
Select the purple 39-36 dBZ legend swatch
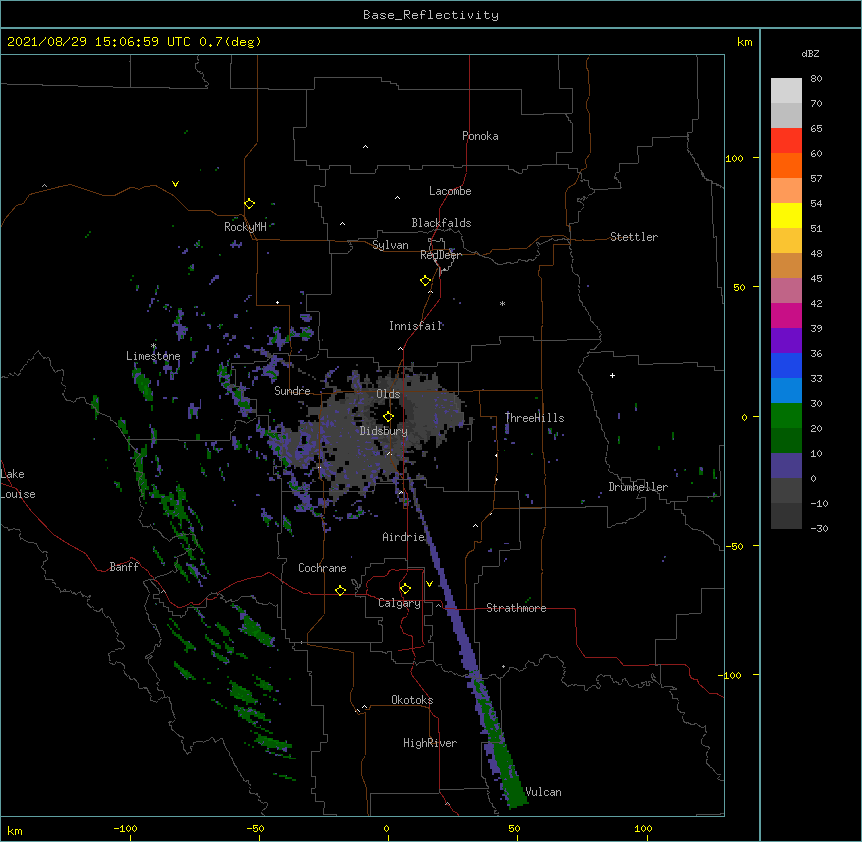pos(786,340)
